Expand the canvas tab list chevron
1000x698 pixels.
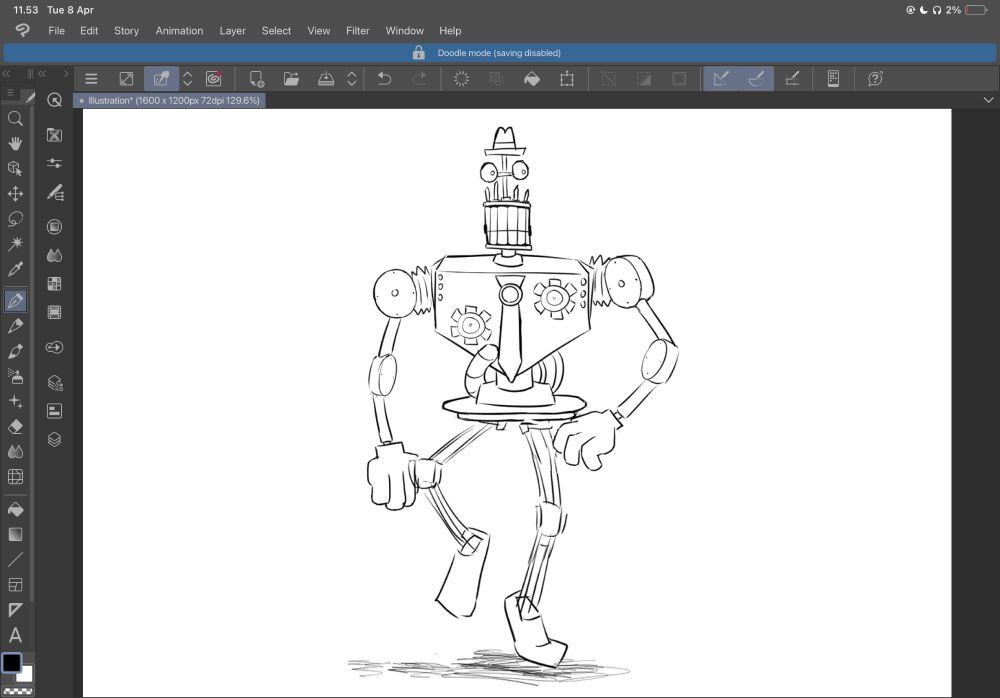tap(988, 100)
